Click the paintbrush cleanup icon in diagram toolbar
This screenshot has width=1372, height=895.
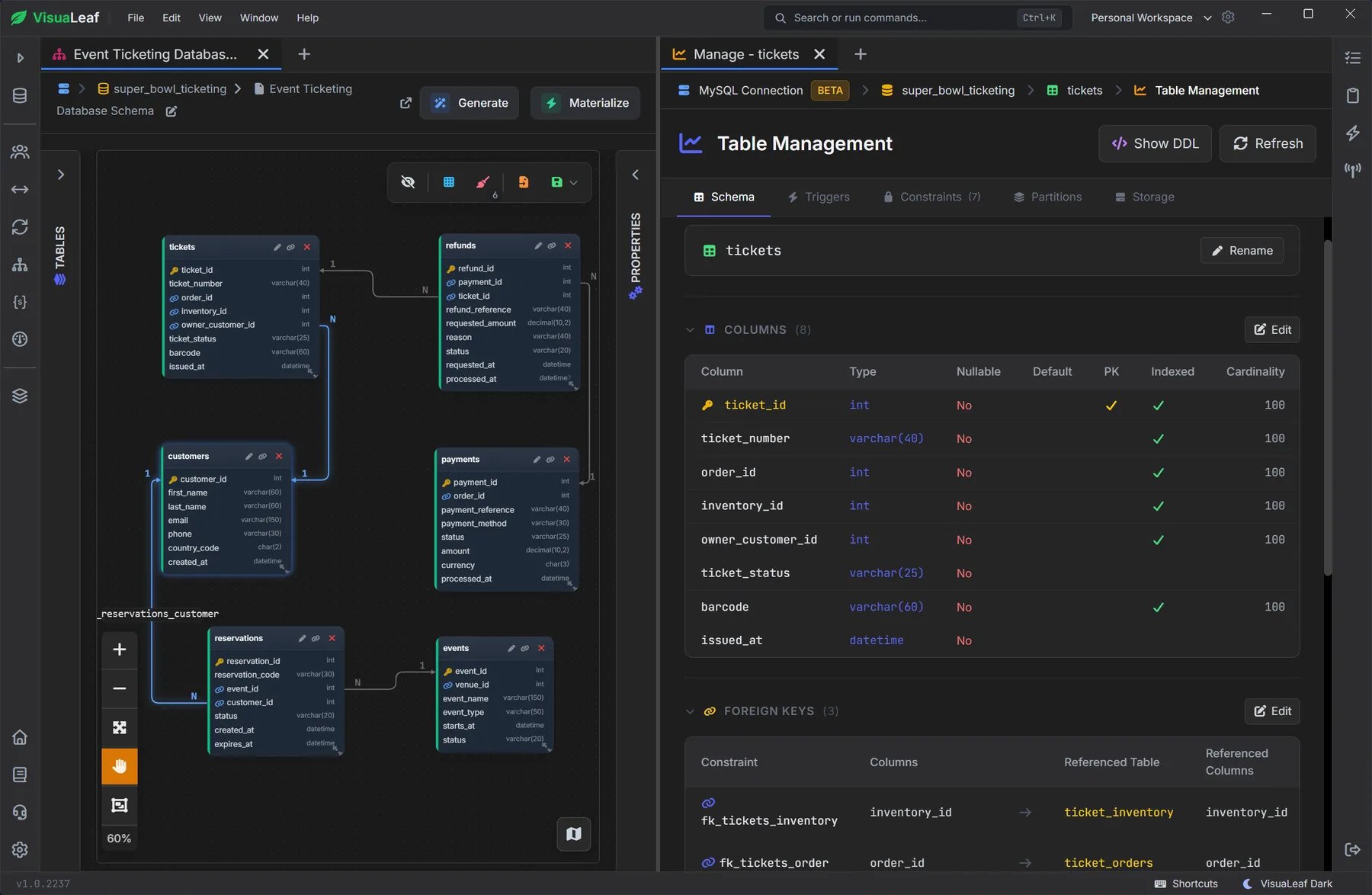click(x=482, y=182)
